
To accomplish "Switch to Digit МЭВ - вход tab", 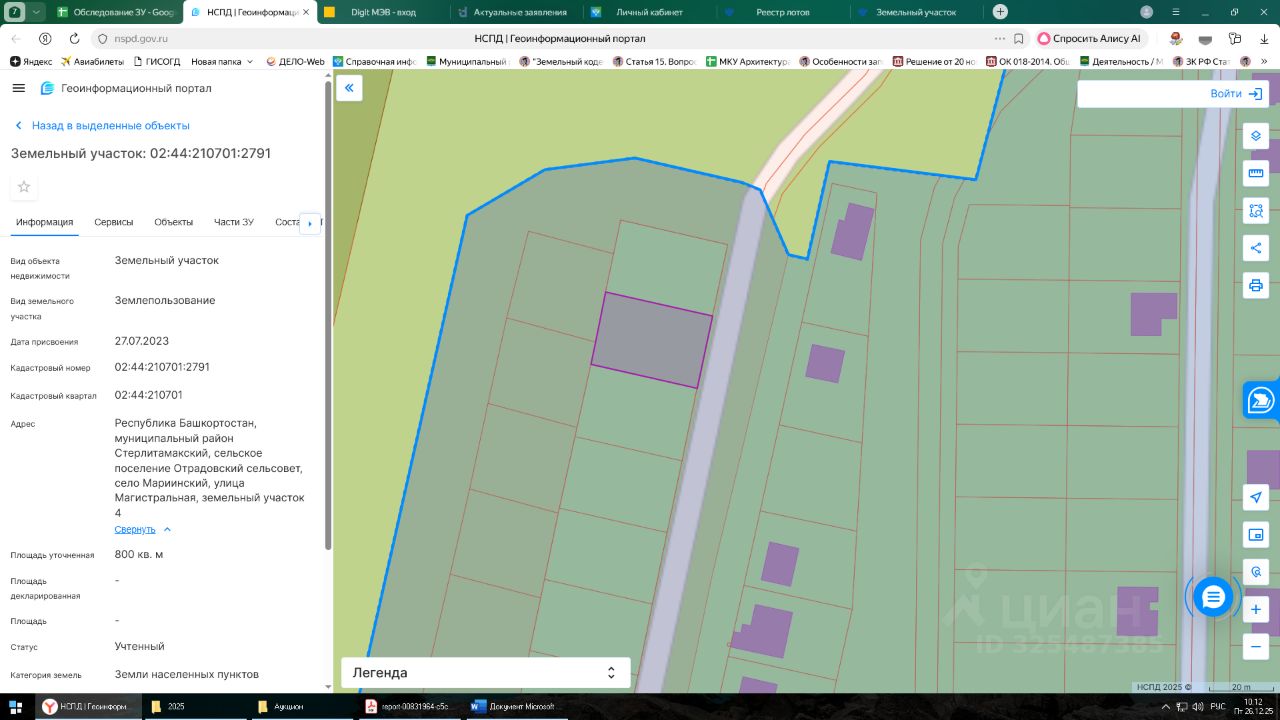I will [384, 12].
